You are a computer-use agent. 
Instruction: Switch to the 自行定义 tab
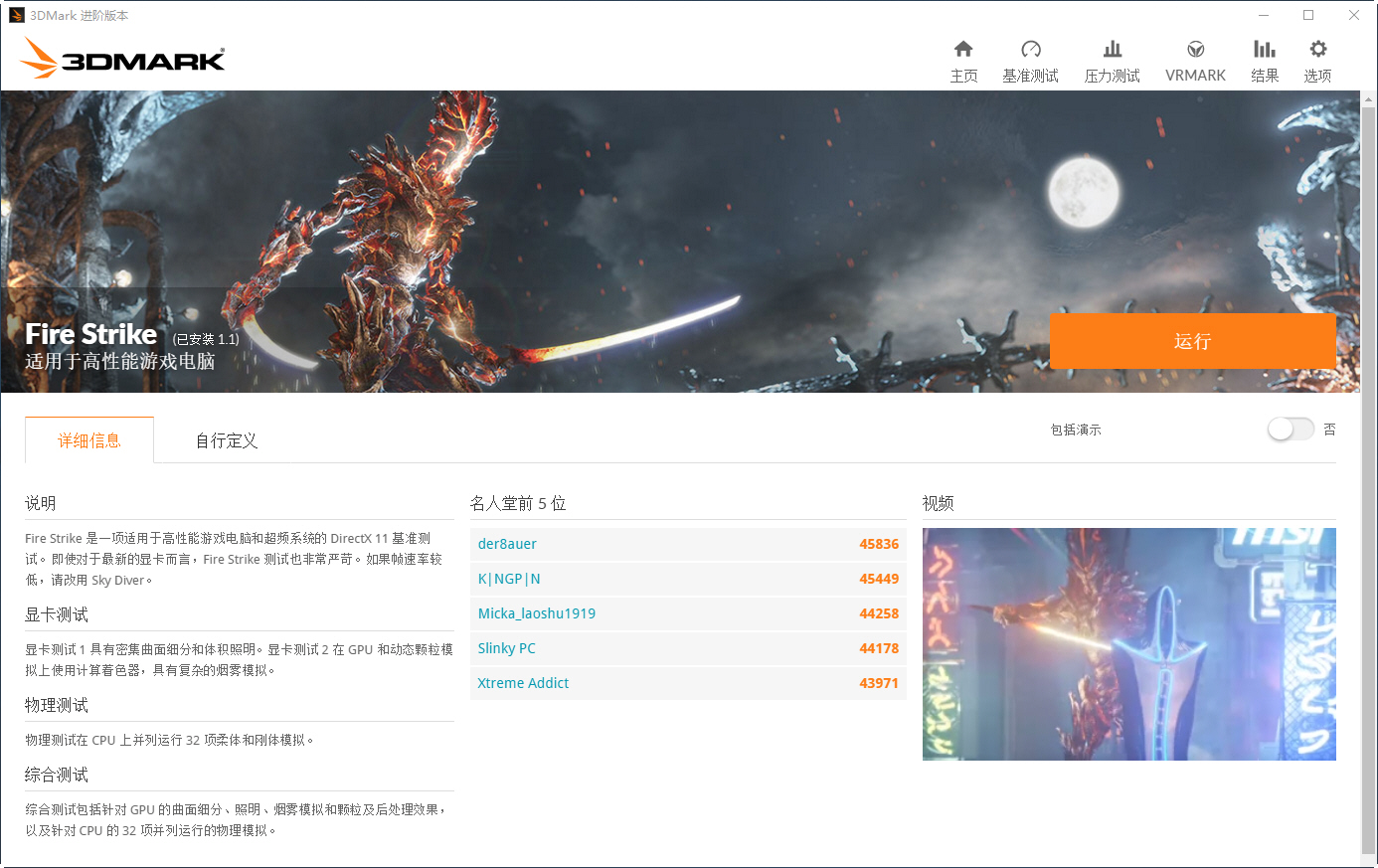click(x=227, y=440)
